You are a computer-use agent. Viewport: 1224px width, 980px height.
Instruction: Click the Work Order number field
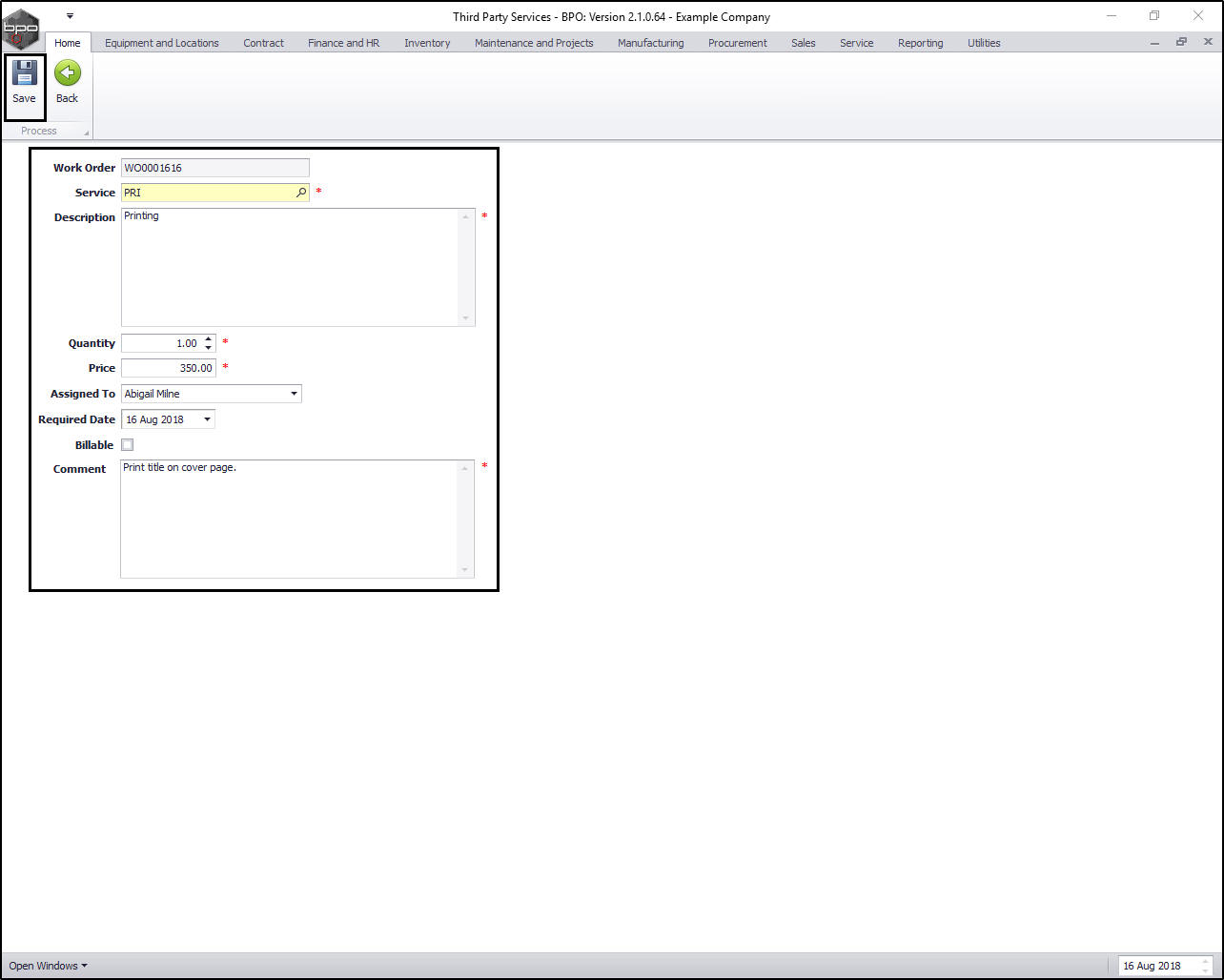tap(215, 168)
